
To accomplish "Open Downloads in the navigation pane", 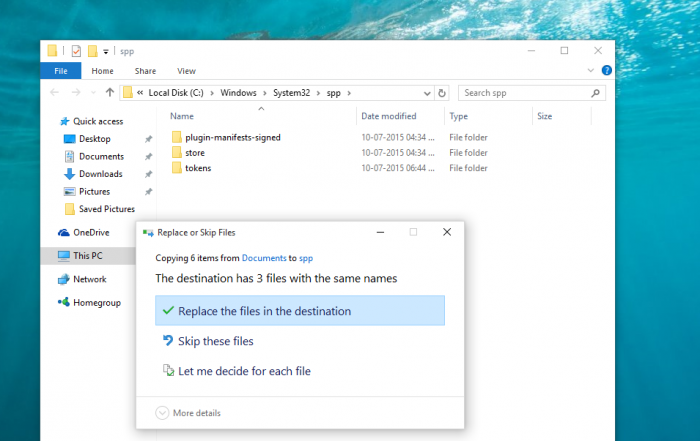I will tap(93, 174).
